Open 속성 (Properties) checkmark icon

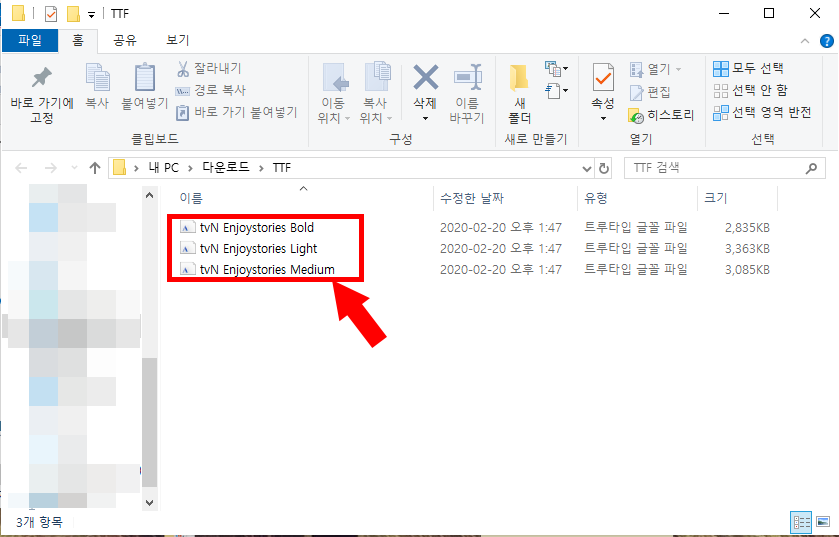pyautogui.click(x=603, y=78)
